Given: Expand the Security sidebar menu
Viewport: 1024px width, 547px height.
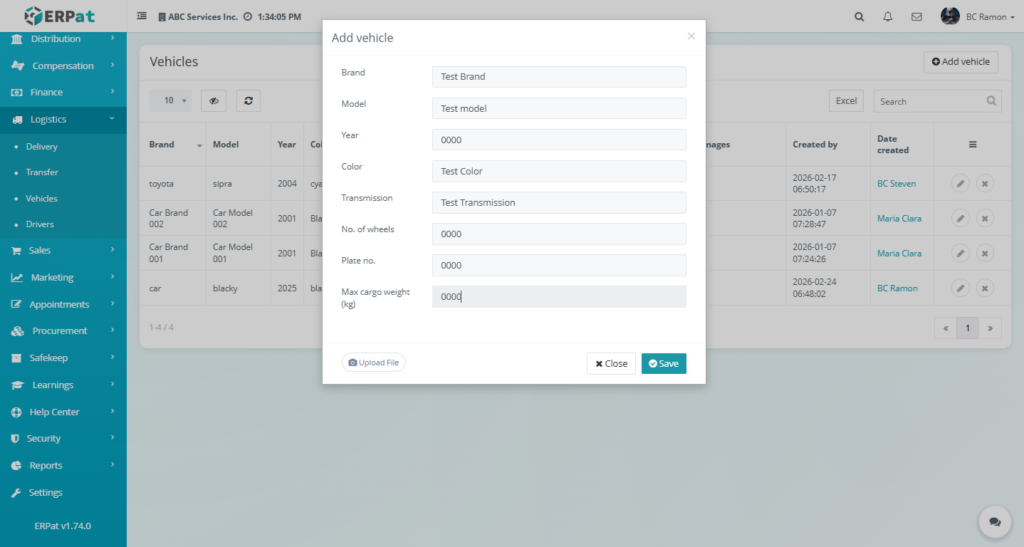Looking at the screenshot, I should pyautogui.click(x=63, y=439).
